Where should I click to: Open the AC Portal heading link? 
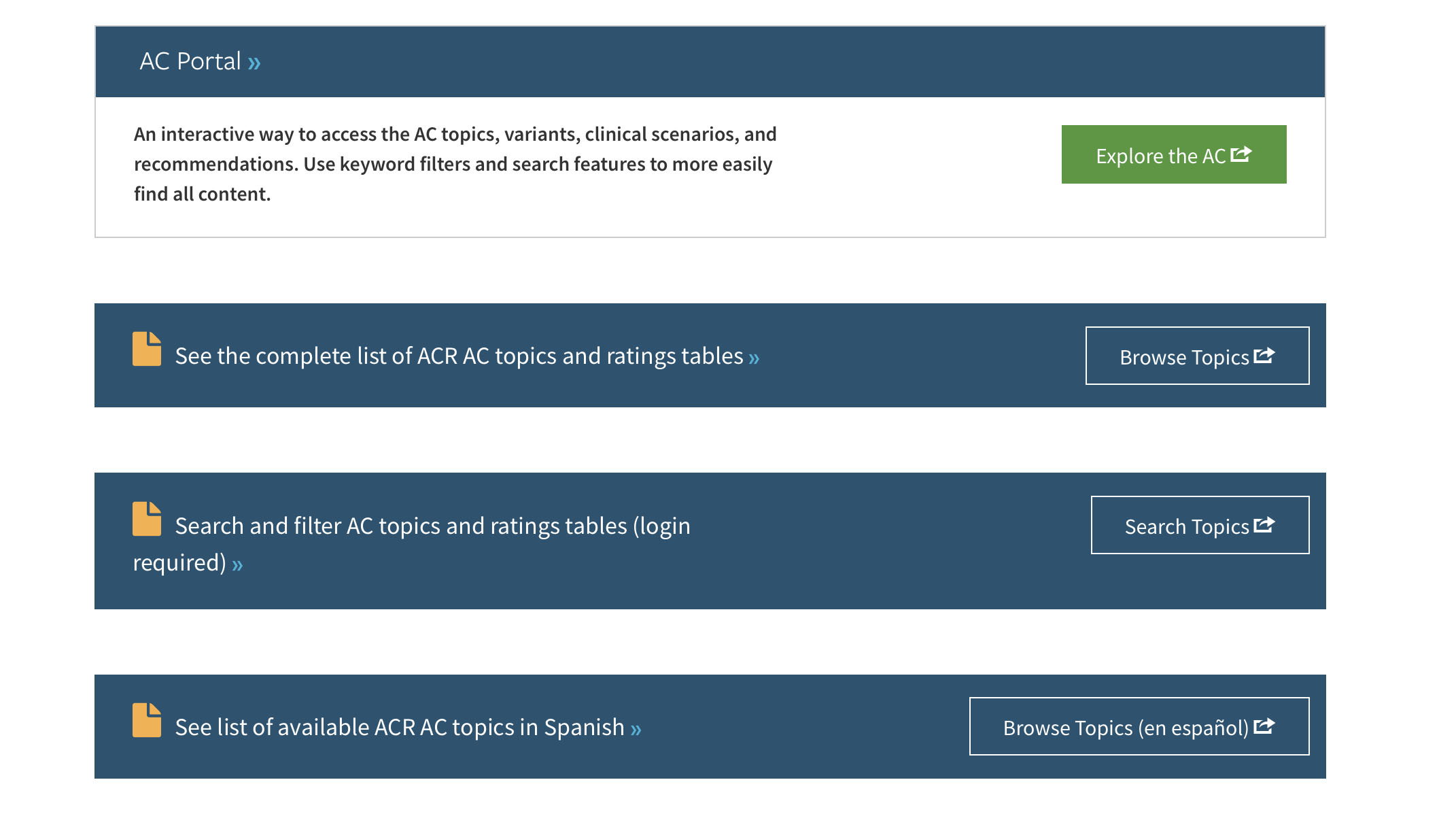[200, 61]
